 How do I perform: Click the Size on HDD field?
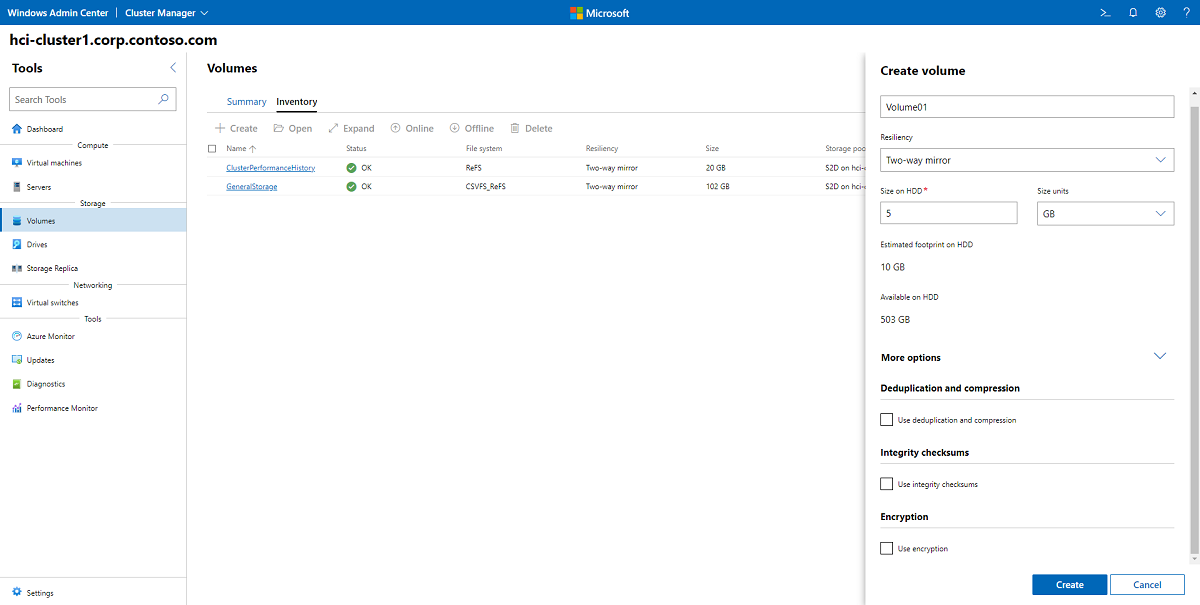(948, 213)
